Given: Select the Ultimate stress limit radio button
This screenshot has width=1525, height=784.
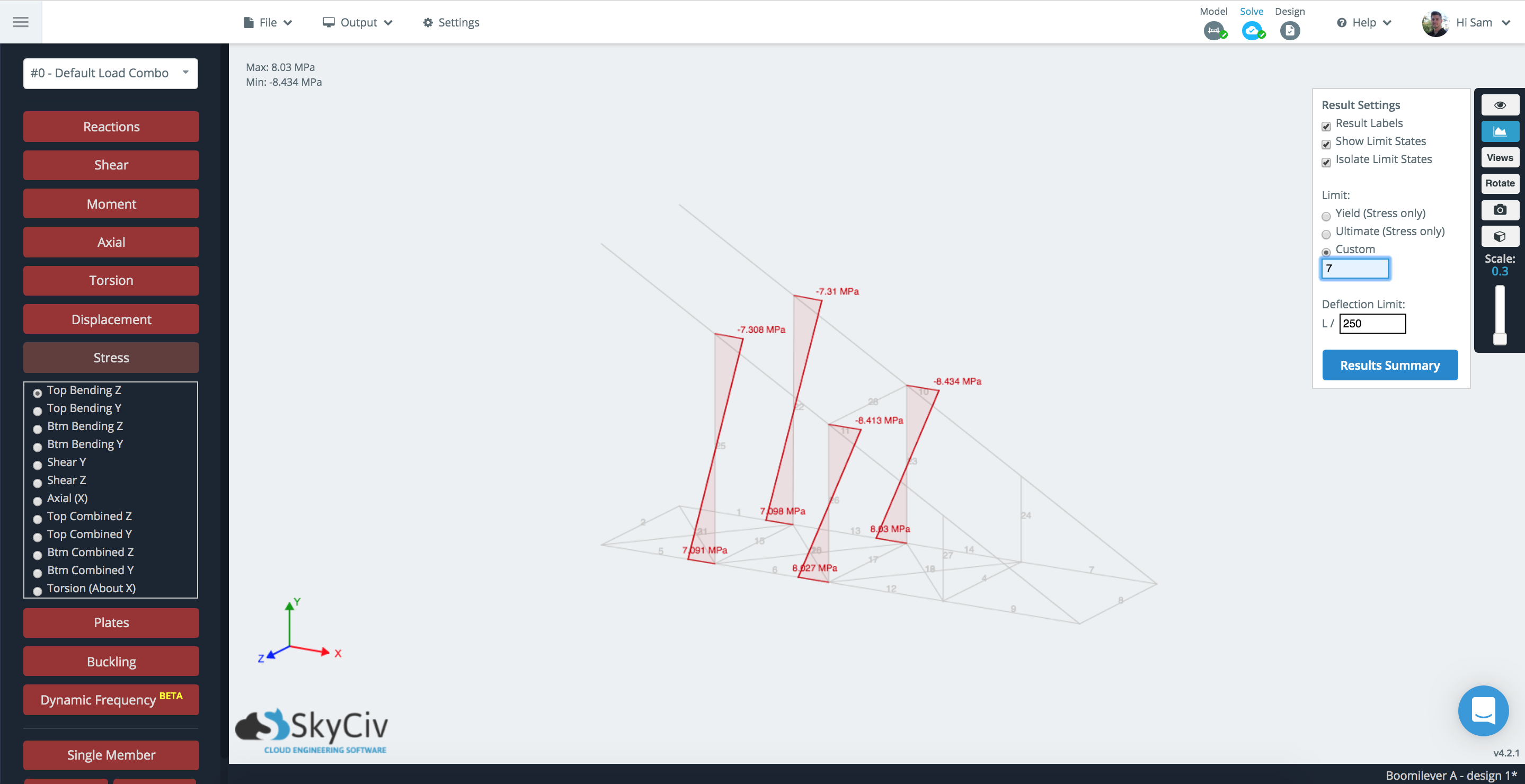Looking at the screenshot, I should [x=1327, y=232].
